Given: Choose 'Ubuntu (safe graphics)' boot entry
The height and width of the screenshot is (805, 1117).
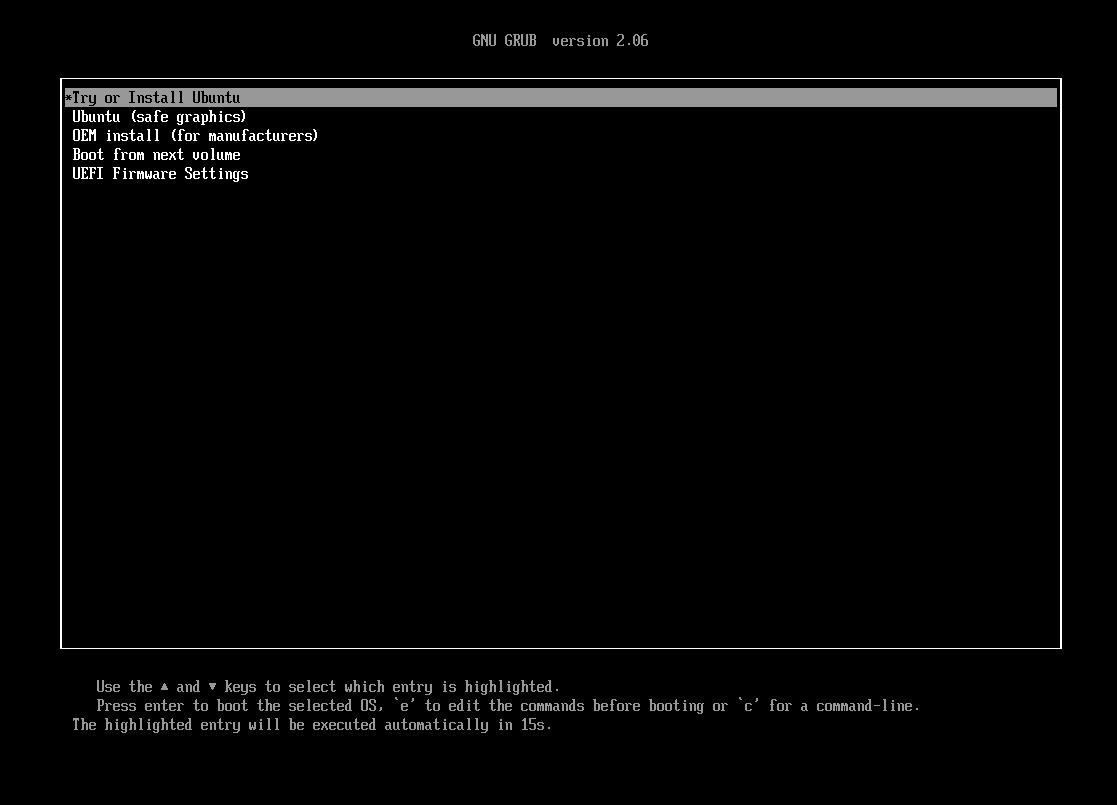Looking at the screenshot, I should pos(159,117).
